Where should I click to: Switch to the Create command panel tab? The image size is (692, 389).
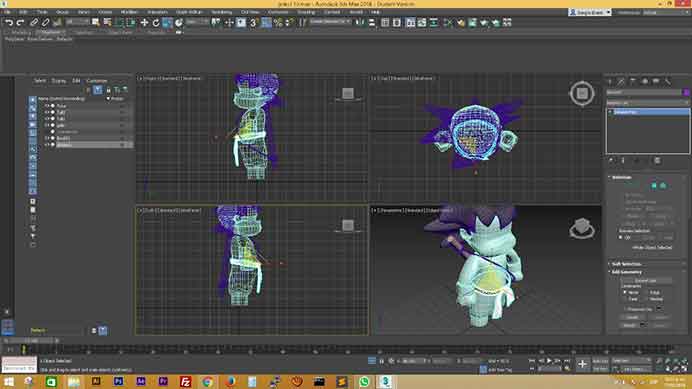(x=610, y=82)
